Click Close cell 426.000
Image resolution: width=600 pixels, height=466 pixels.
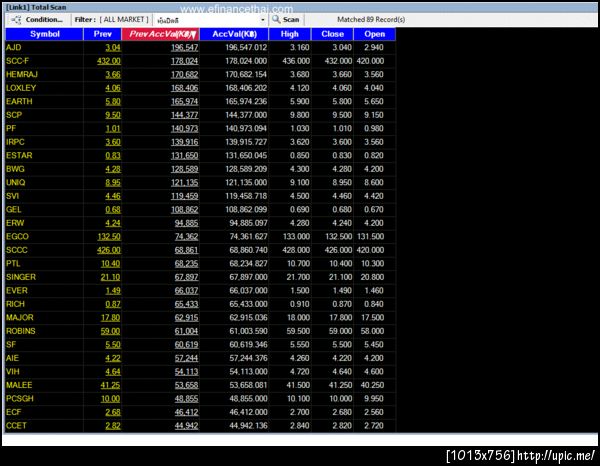pos(338,250)
